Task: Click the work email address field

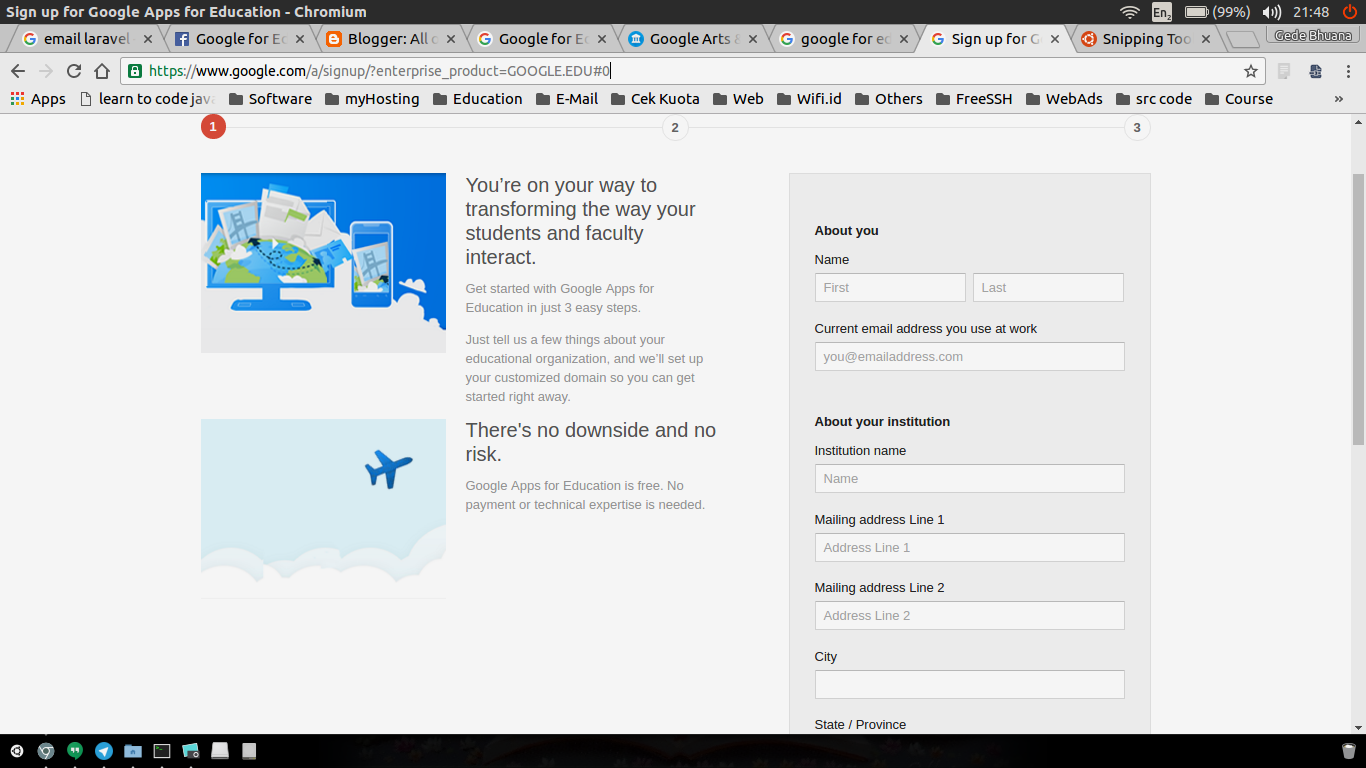Action: 969,356
